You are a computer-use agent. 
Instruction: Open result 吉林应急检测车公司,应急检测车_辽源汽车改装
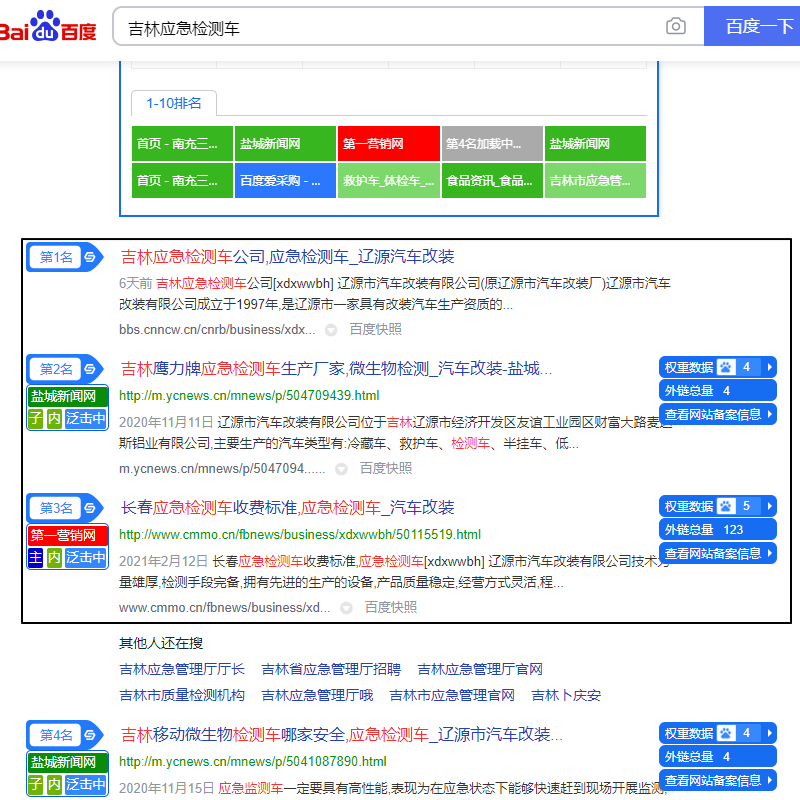tap(287, 257)
